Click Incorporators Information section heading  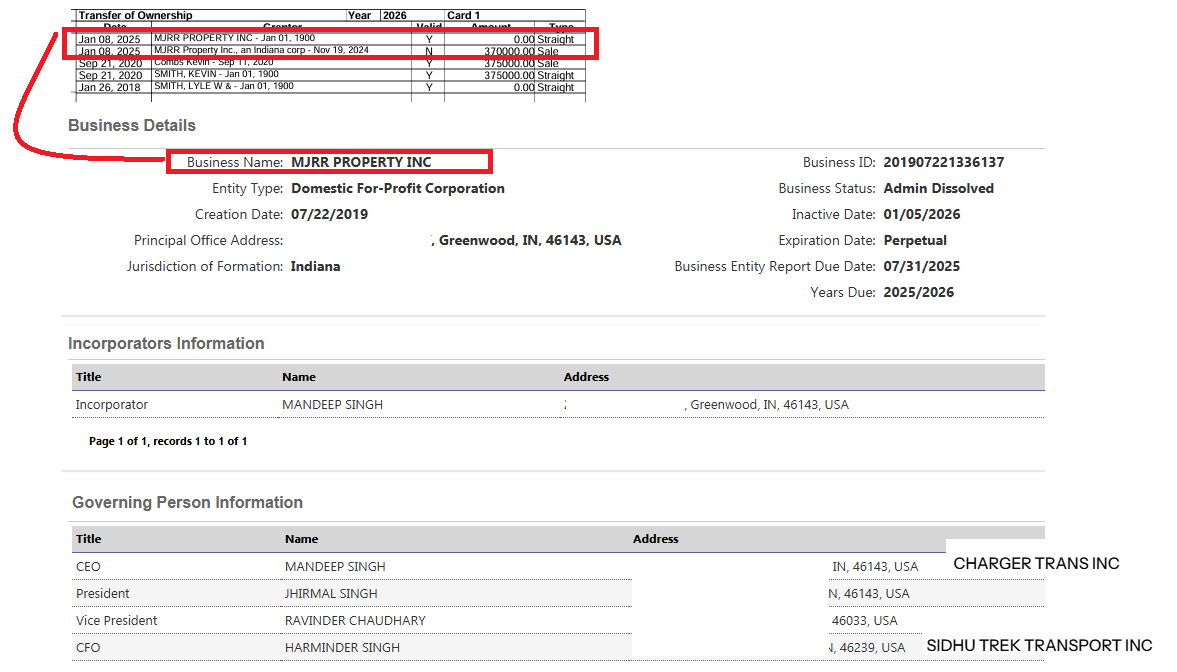point(166,343)
